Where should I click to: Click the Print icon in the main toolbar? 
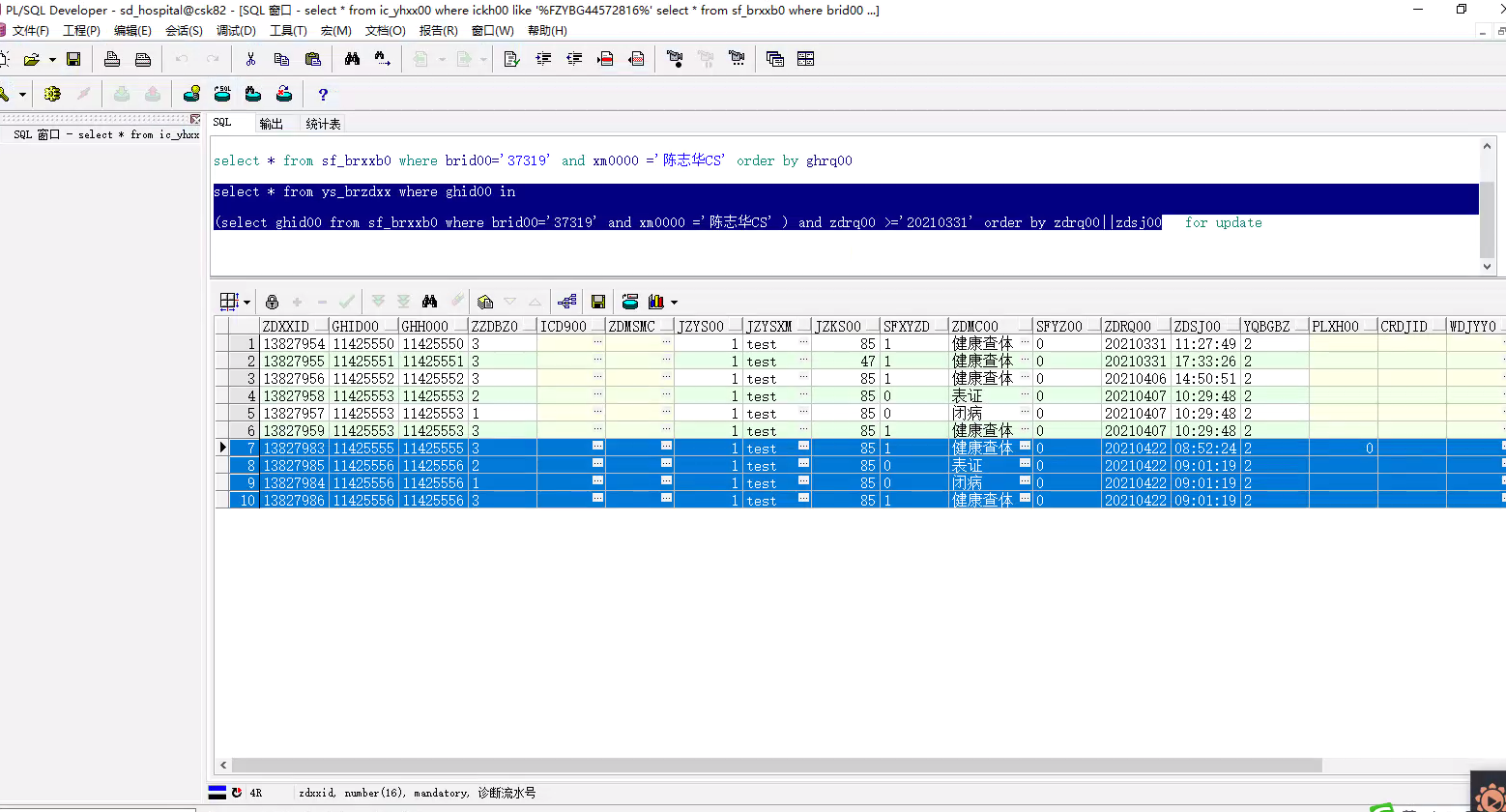click(x=112, y=59)
